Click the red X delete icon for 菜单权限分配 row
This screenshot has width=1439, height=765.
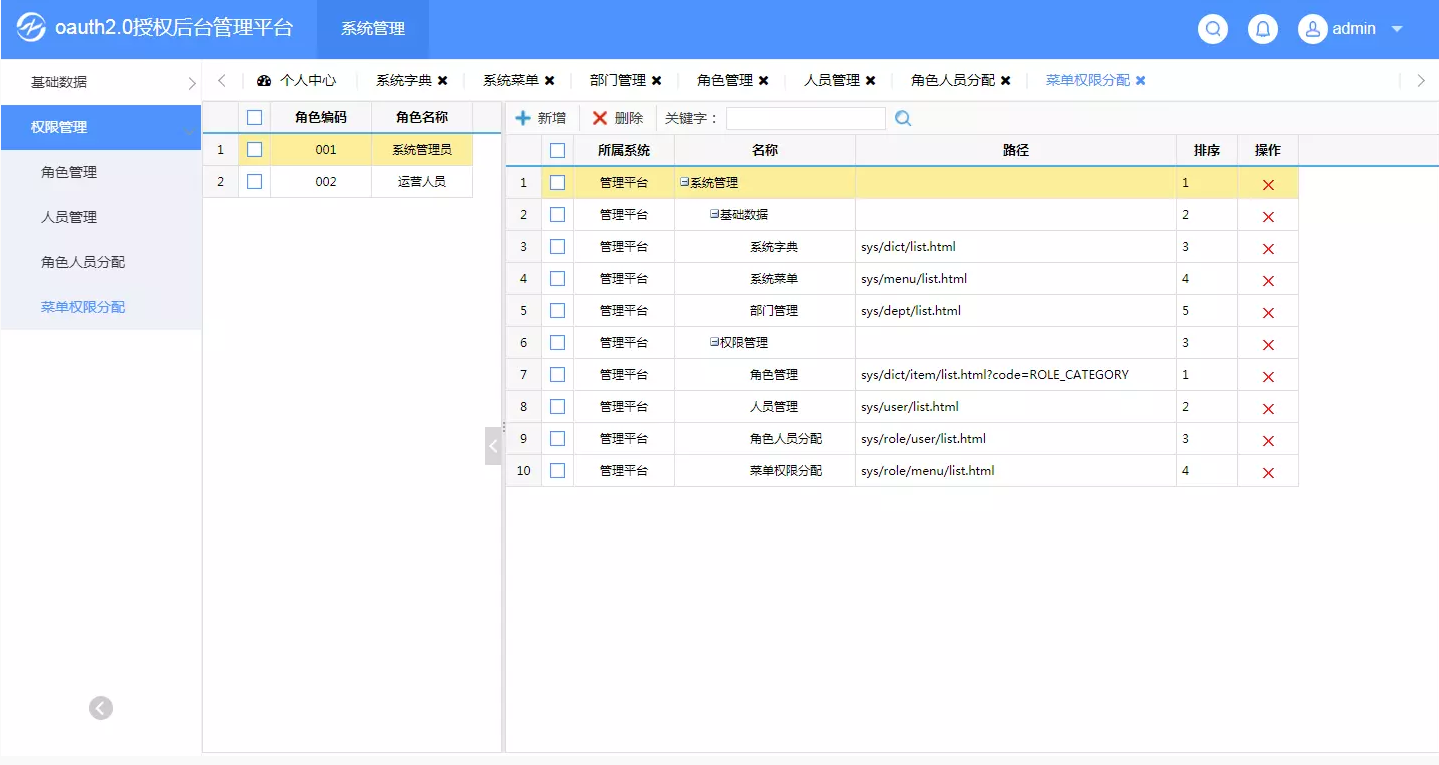tap(1268, 473)
